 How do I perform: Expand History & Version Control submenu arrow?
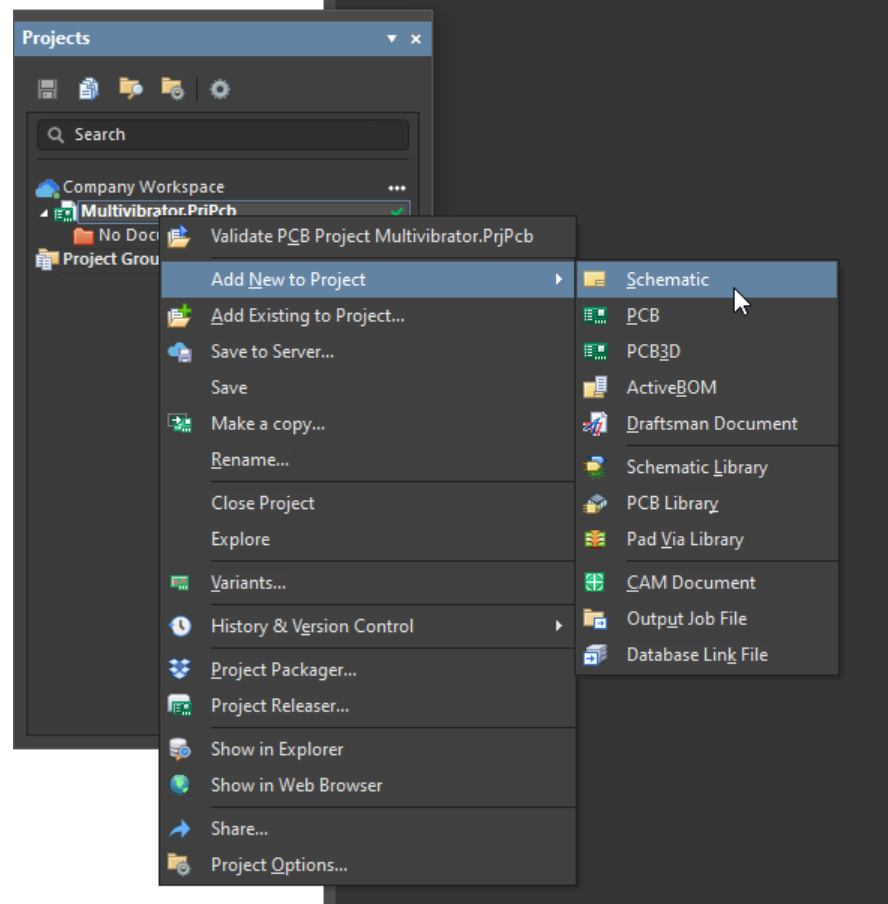[x=558, y=626]
